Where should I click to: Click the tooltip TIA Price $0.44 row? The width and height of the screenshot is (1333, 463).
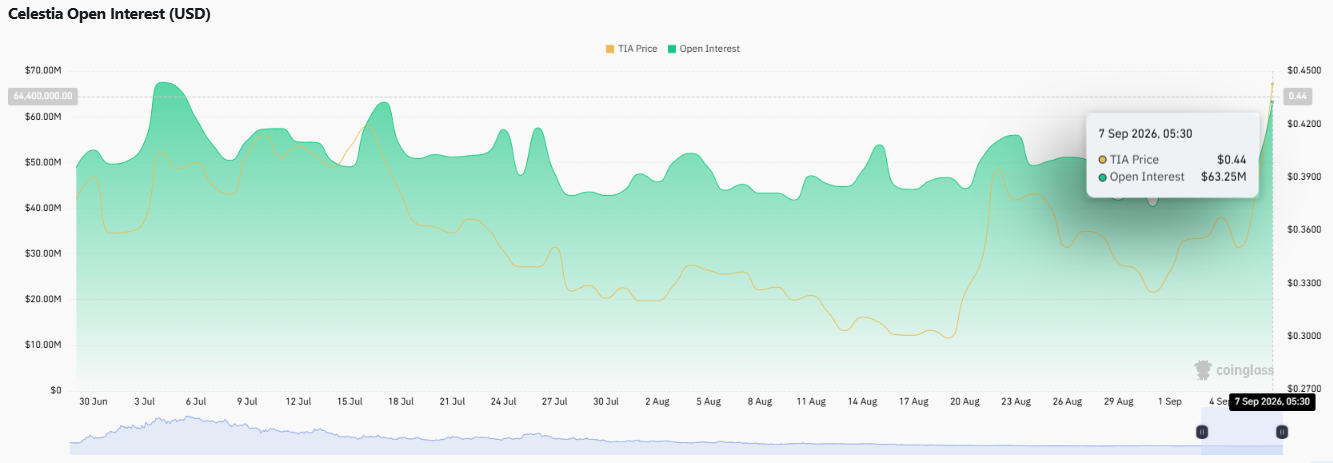1172,159
